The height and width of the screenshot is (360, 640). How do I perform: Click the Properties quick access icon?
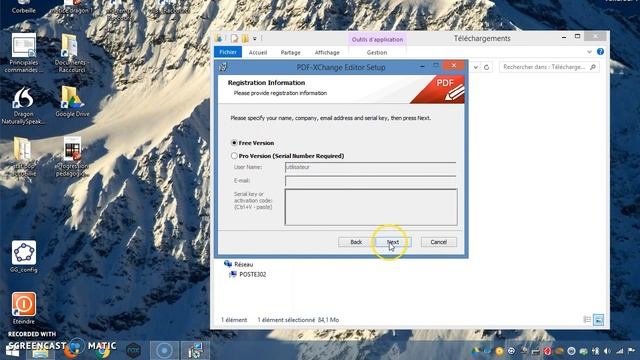point(234,38)
